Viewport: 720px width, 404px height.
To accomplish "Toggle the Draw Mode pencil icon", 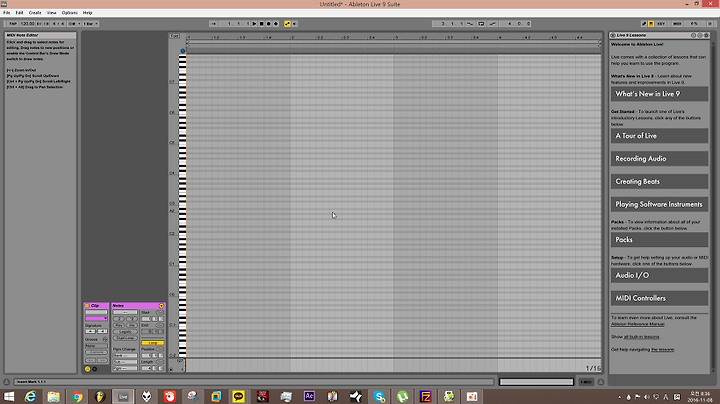I will point(644,24).
